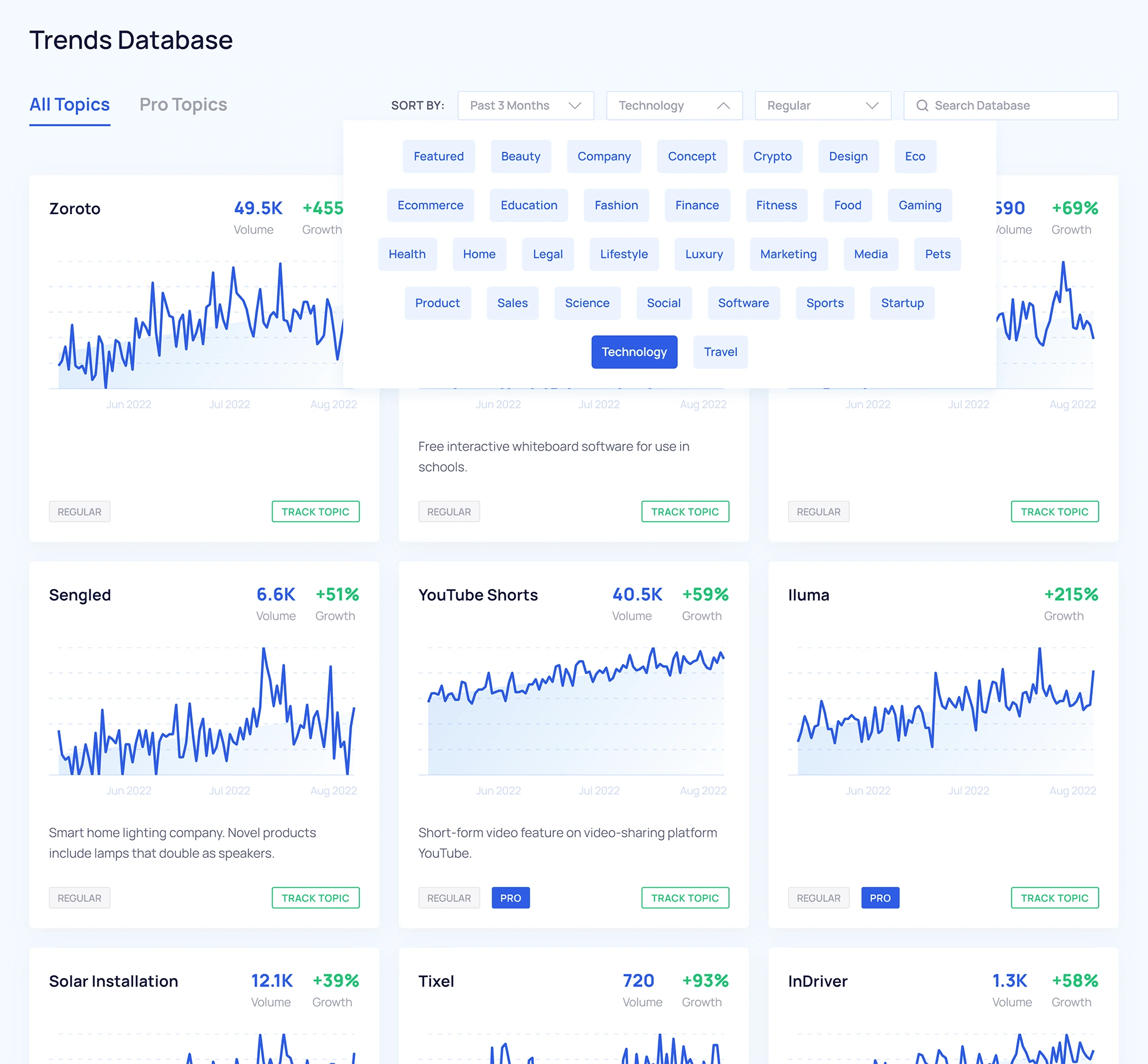
Task: Select the Startup category
Action: pos(902,303)
